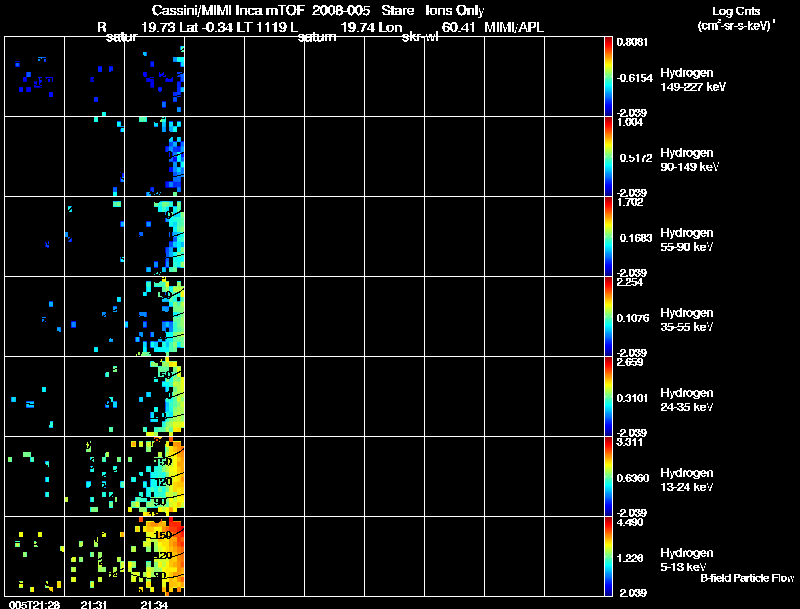Select the 21:34 time label
This screenshot has width=800, height=609.
click(153, 603)
